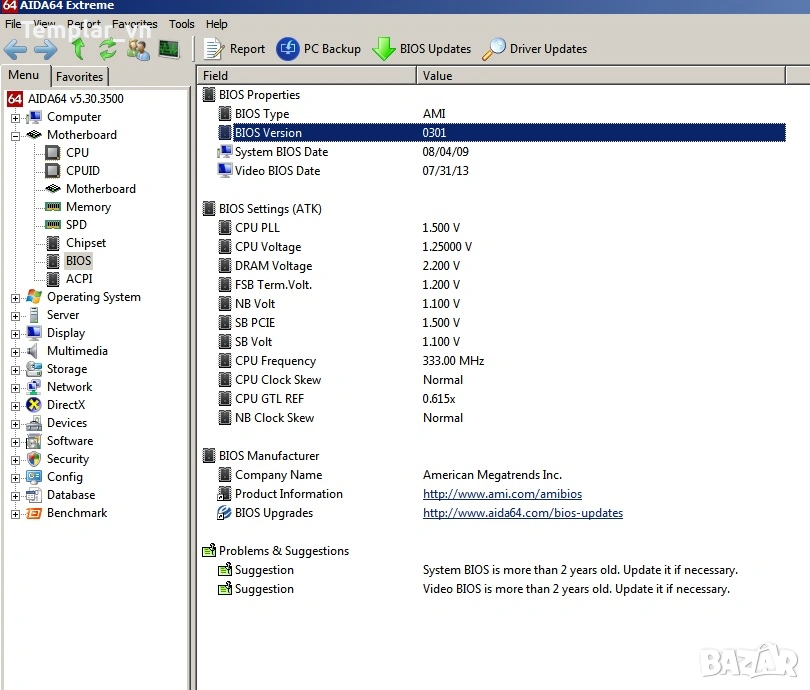The image size is (810, 690).
Task: Click the Forward arrow in the toolbar
Action: [46, 49]
